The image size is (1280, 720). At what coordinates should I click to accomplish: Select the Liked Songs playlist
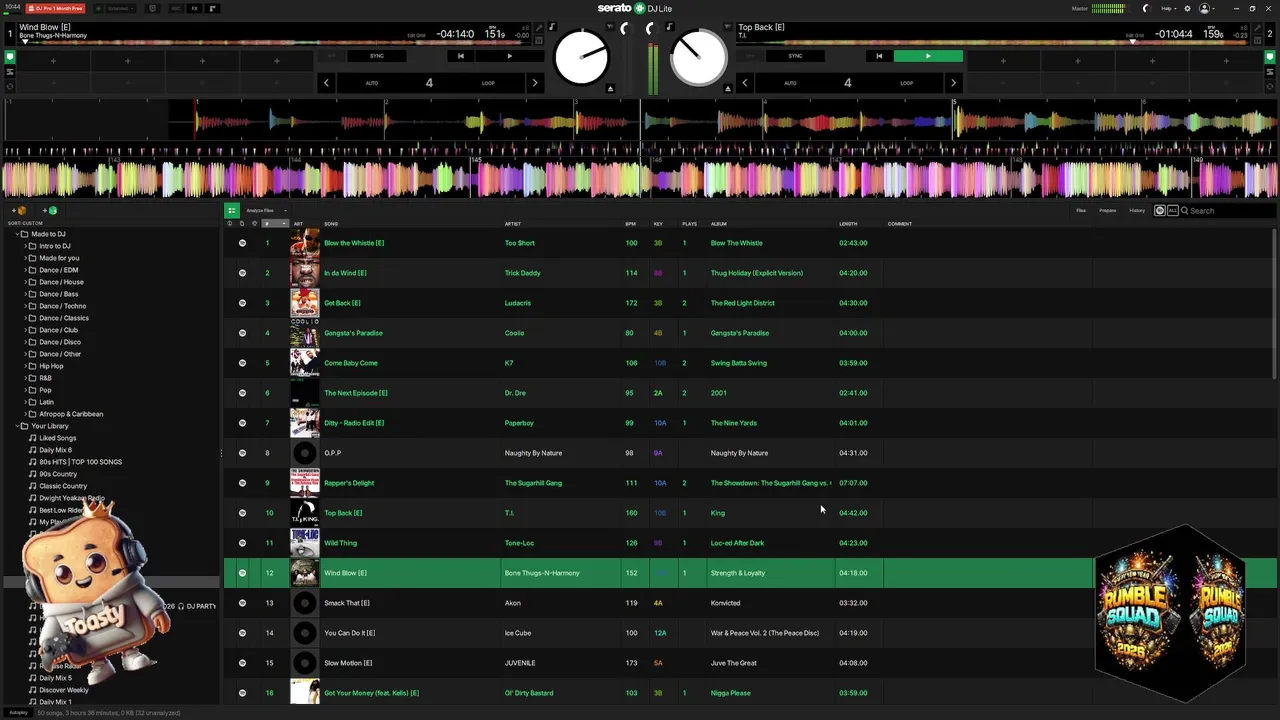57,438
